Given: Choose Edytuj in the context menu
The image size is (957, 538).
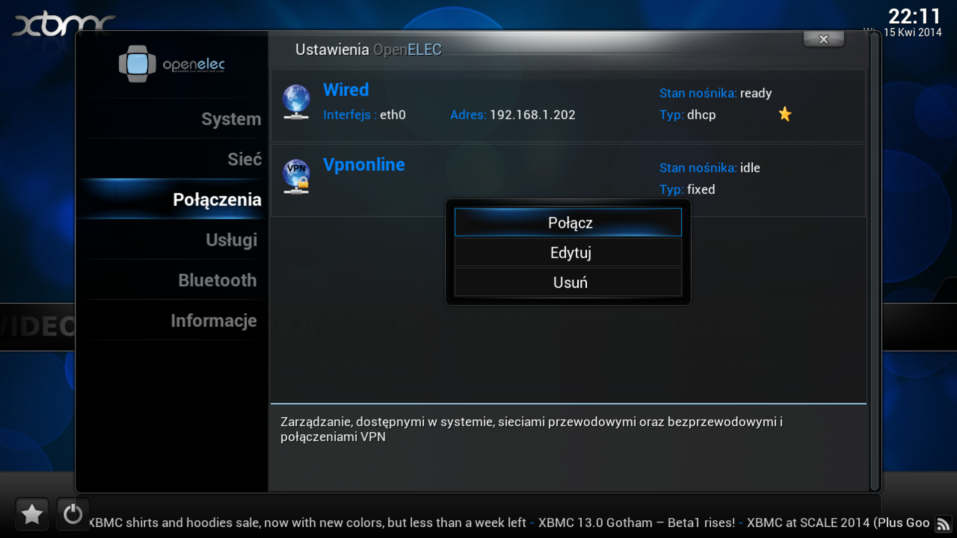Looking at the screenshot, I should click(568, 252).
